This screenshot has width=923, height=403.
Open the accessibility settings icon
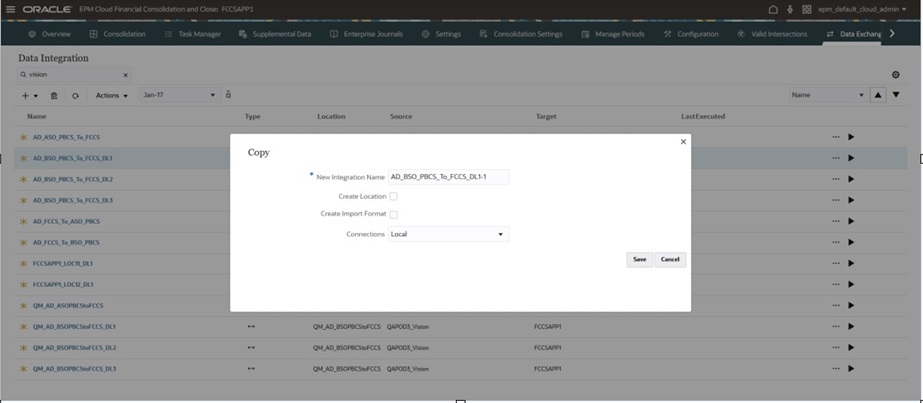790,9
